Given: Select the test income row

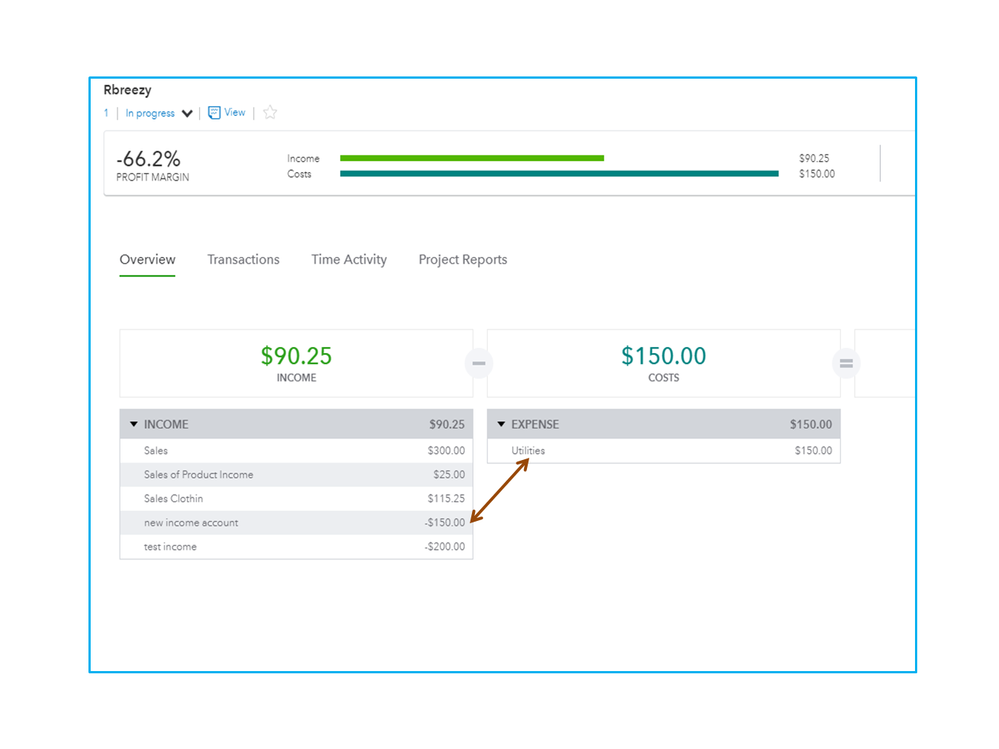Looking at the screenshot, I should pos(296,546).
